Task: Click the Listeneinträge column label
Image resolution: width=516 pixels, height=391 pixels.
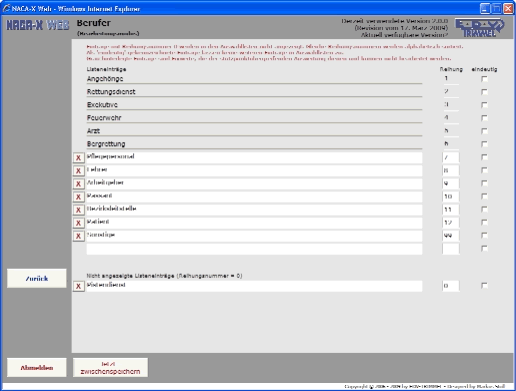Action: pos(106,69)
